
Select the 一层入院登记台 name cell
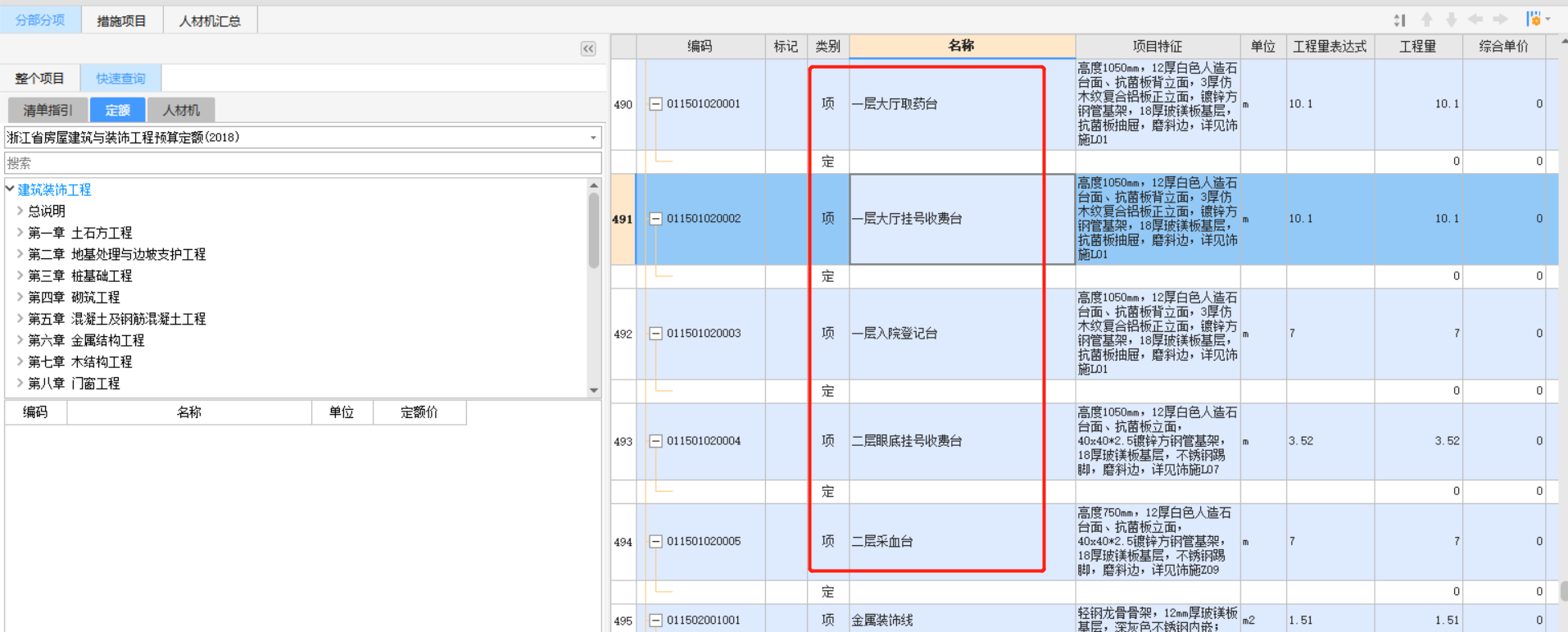click(x=962, y=334)
